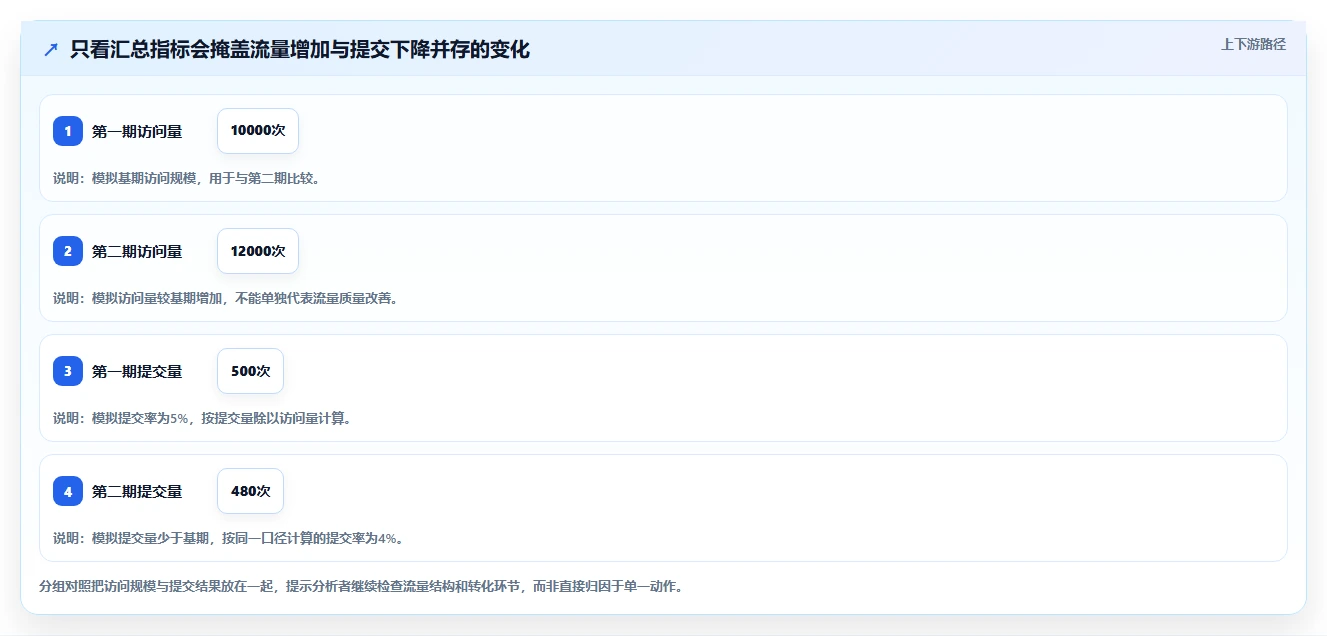Click the 500次 value chip
This screenshot has height=636, width=1327.
250,371
